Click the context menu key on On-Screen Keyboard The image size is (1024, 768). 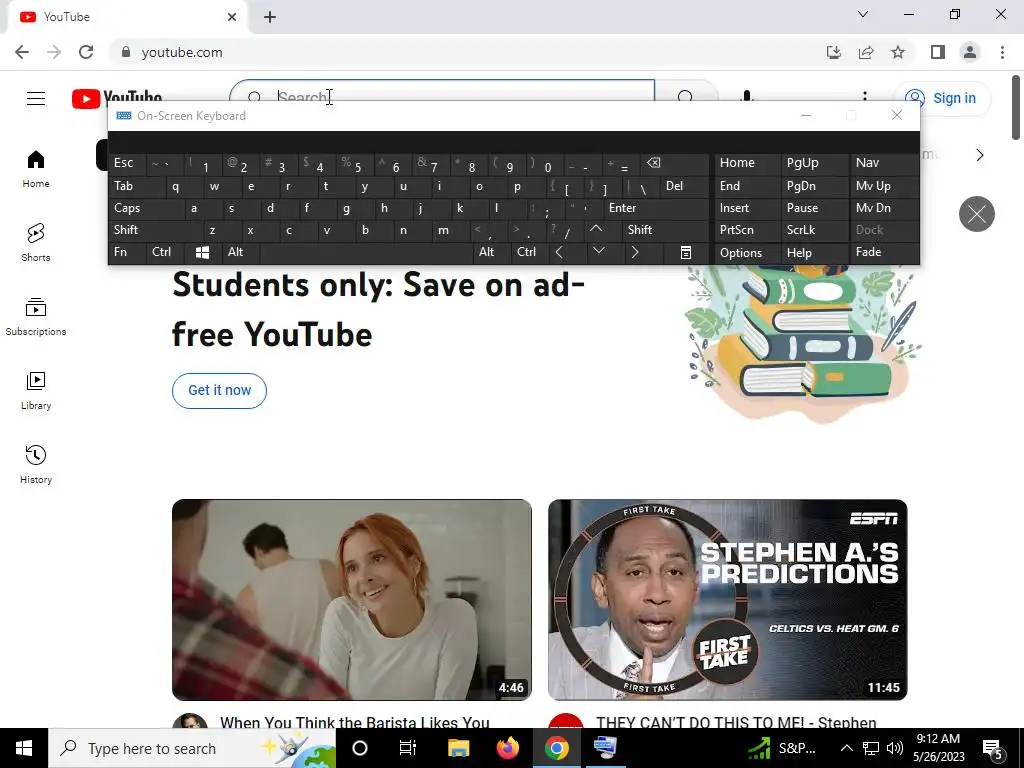click(x=686, y=252)
